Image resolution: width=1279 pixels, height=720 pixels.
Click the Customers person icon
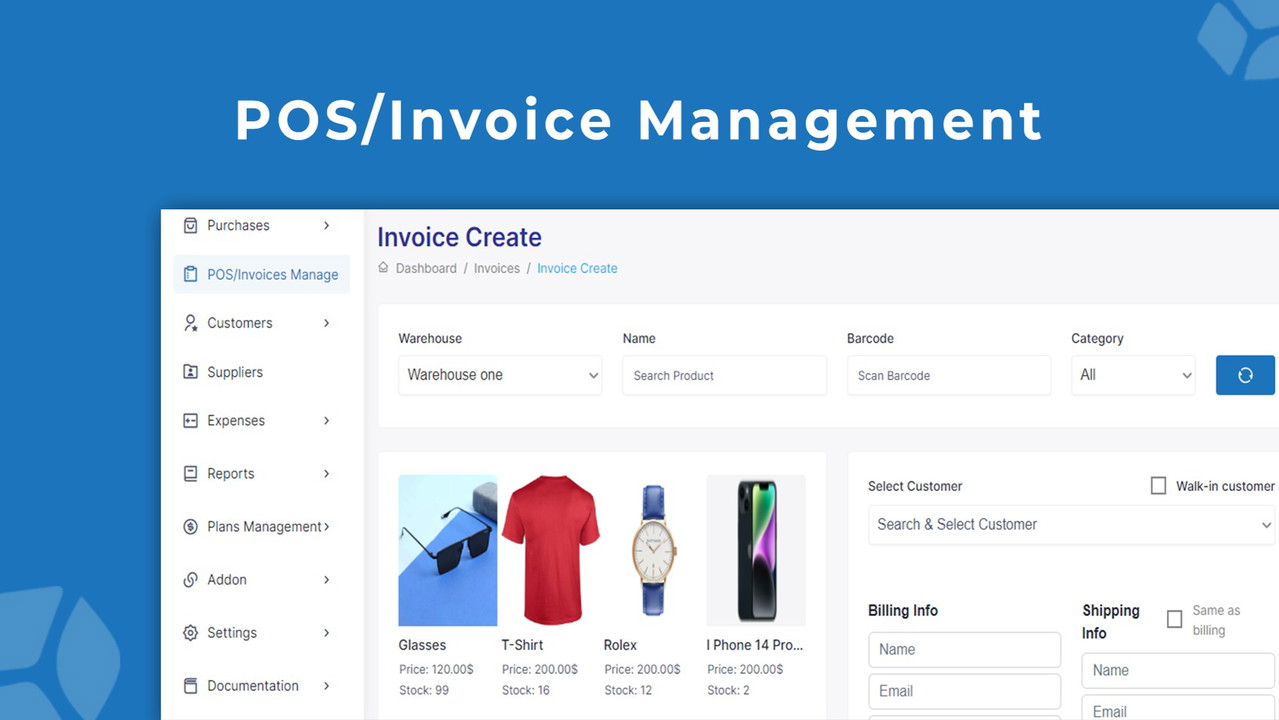[190, 323]
